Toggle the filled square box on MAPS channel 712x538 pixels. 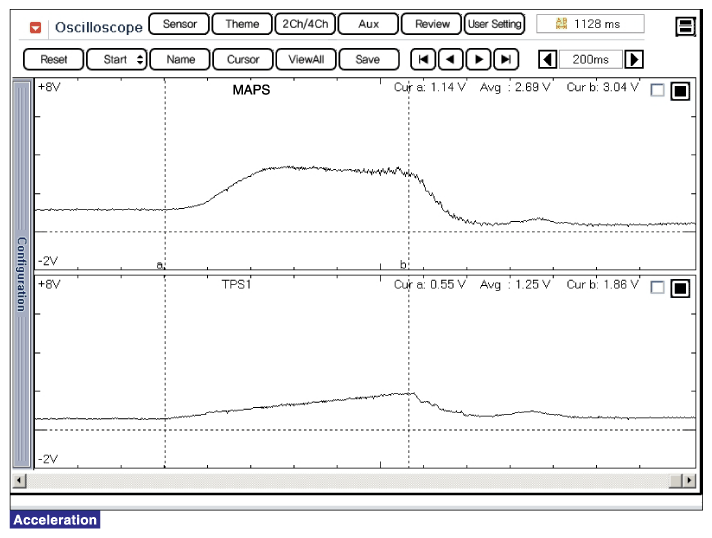tap(680, 91)
